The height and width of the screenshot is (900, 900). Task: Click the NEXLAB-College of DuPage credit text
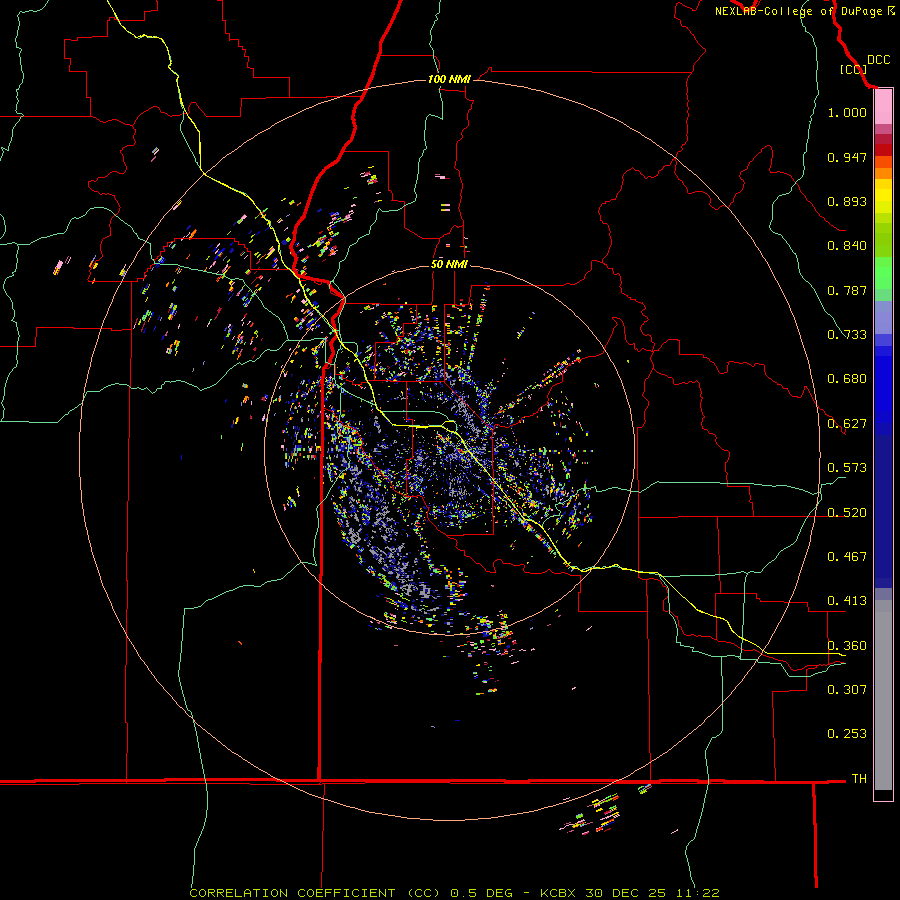798,11
